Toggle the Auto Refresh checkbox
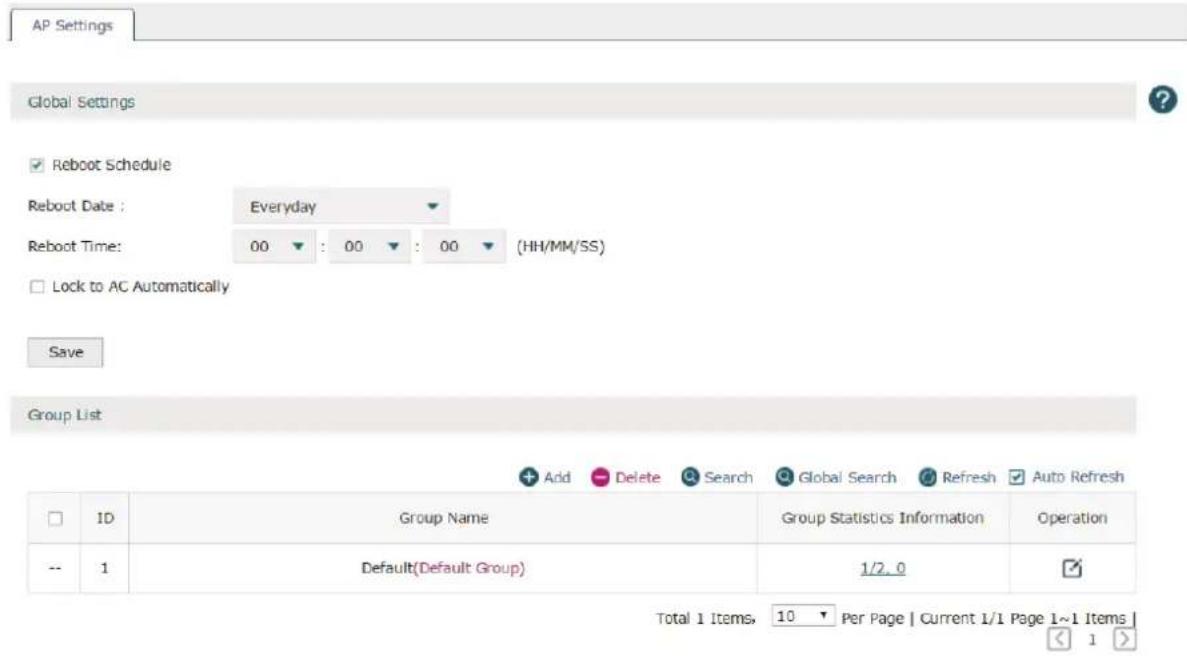 (1017, 477)
